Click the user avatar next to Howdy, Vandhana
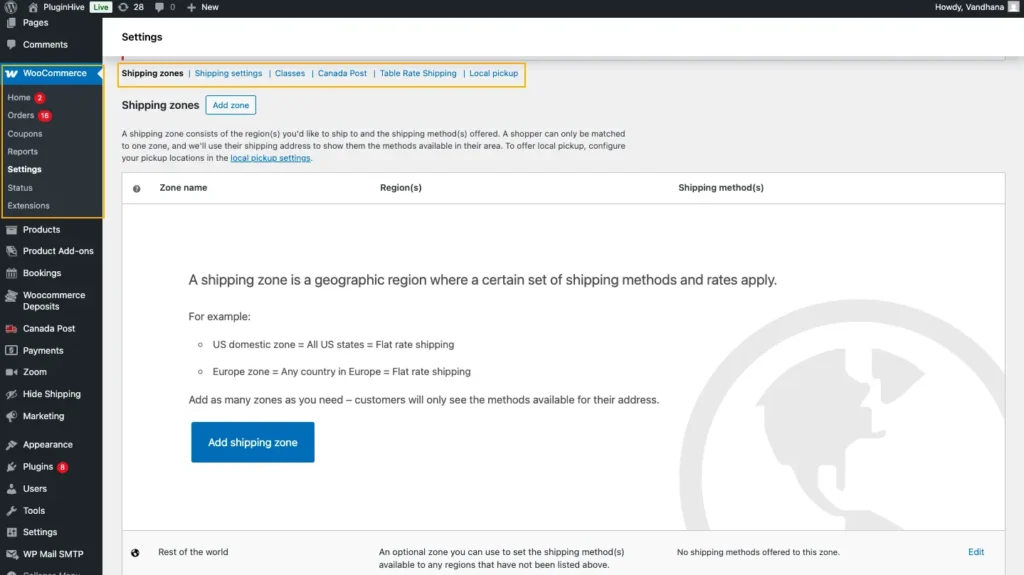This screenshot has height=575, width=1024. (x=1013, y=7)
